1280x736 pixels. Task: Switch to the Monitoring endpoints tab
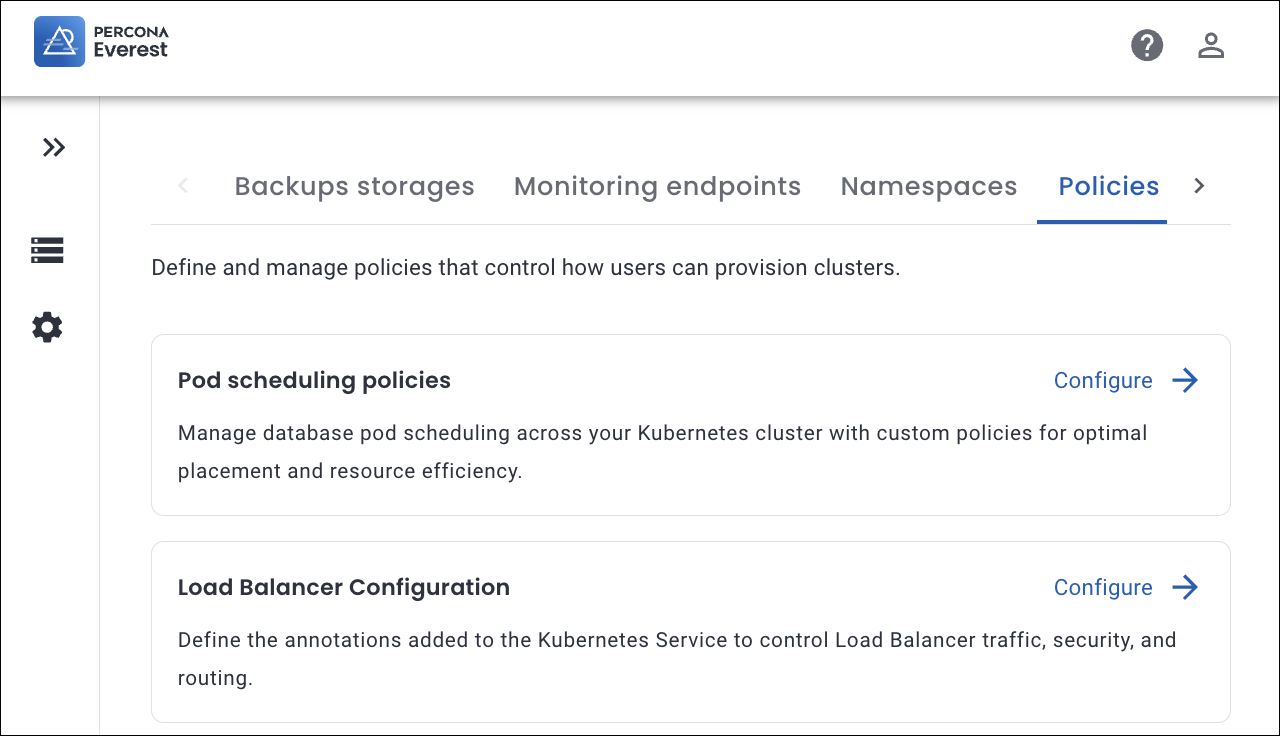click(x=657, y=186)
